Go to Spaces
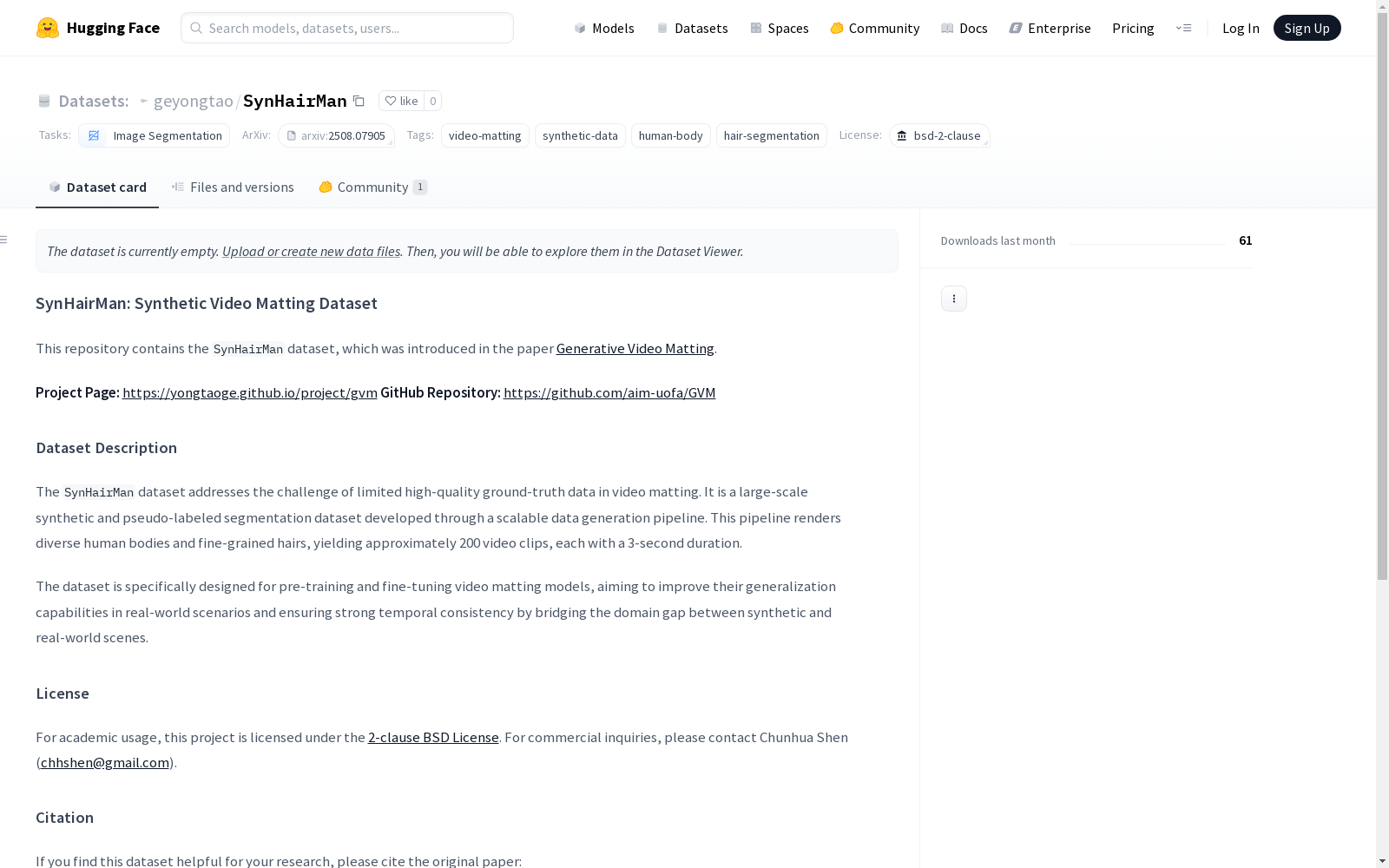 780,28
